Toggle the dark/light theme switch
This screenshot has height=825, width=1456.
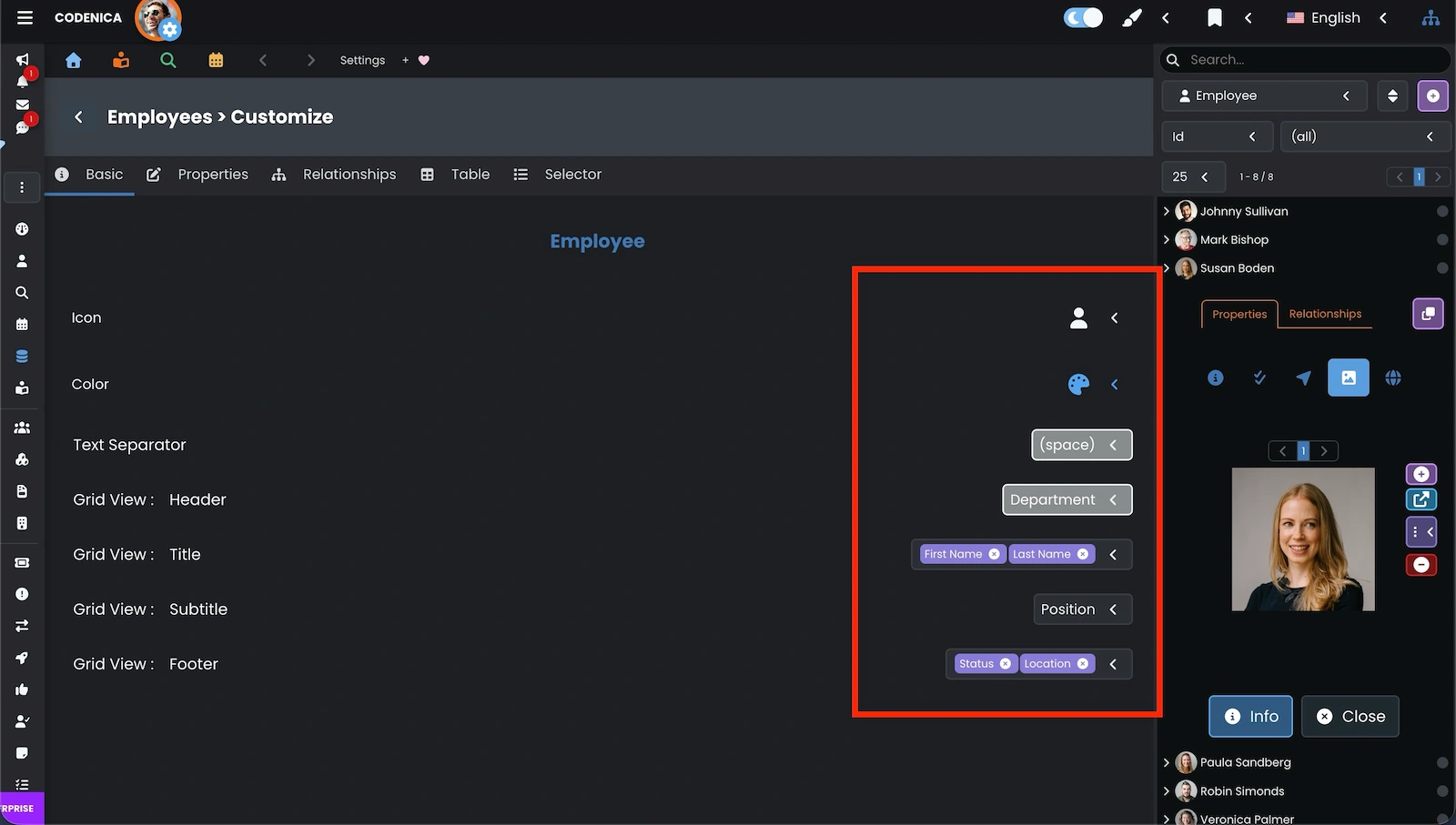[x=1082, y=16]
